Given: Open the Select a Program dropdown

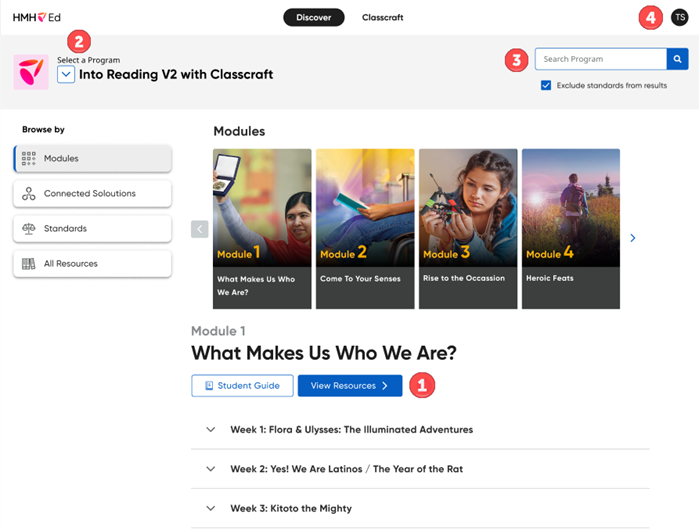Looking at the screenshot, I should pos(66,74).
